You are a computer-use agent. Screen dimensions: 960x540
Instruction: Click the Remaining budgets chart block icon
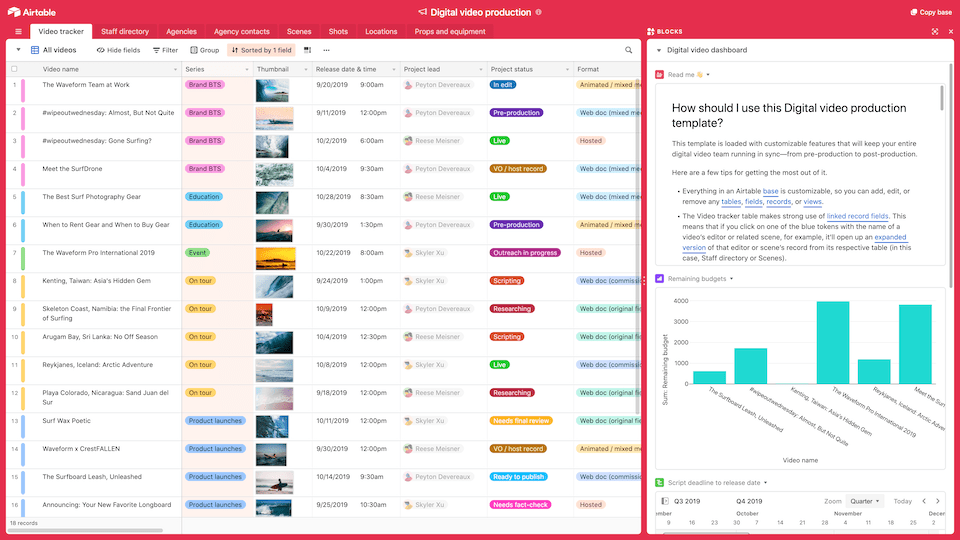(659, 279)
